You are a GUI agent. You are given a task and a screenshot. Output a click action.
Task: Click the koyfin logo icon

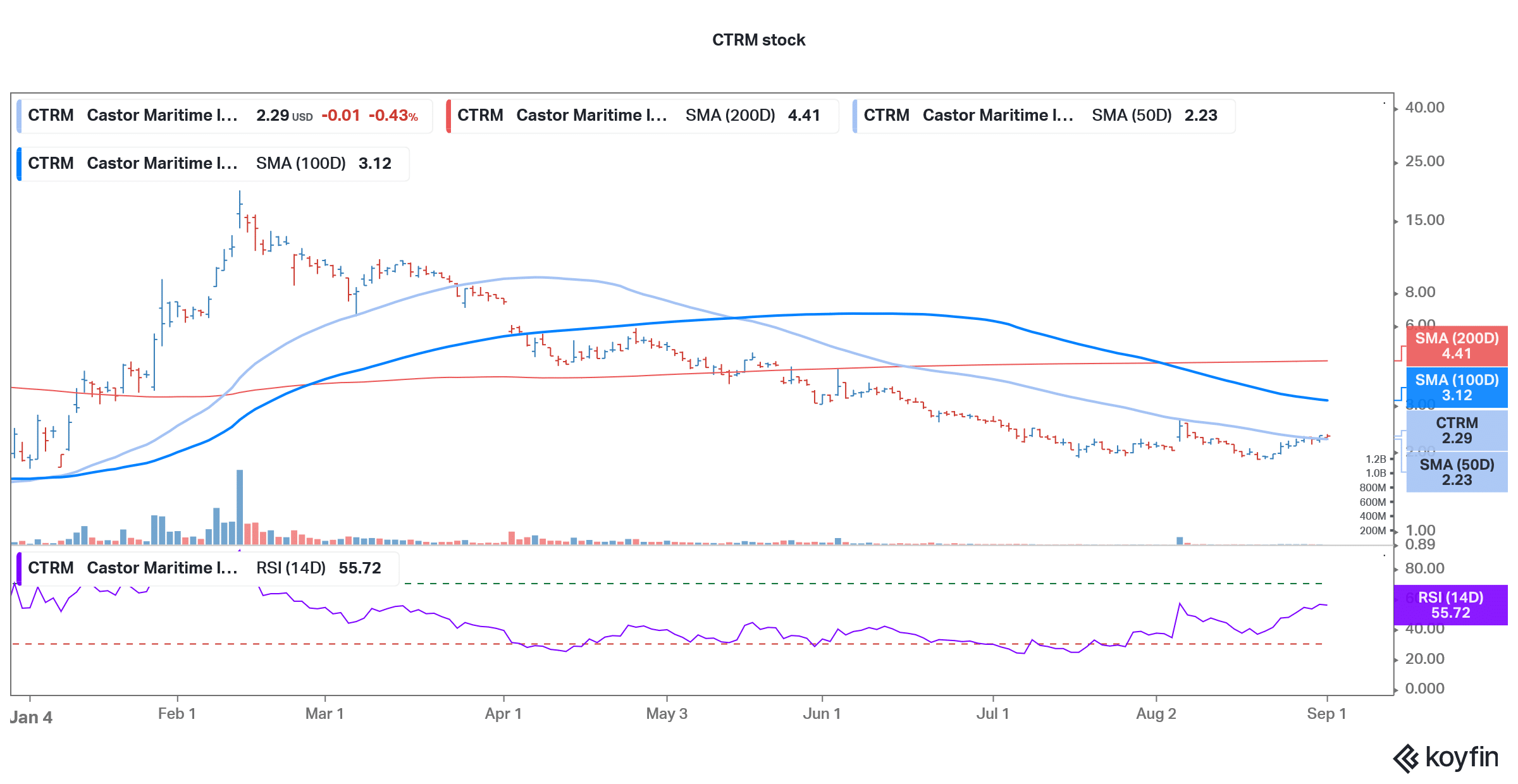[x=1406, y=759]
